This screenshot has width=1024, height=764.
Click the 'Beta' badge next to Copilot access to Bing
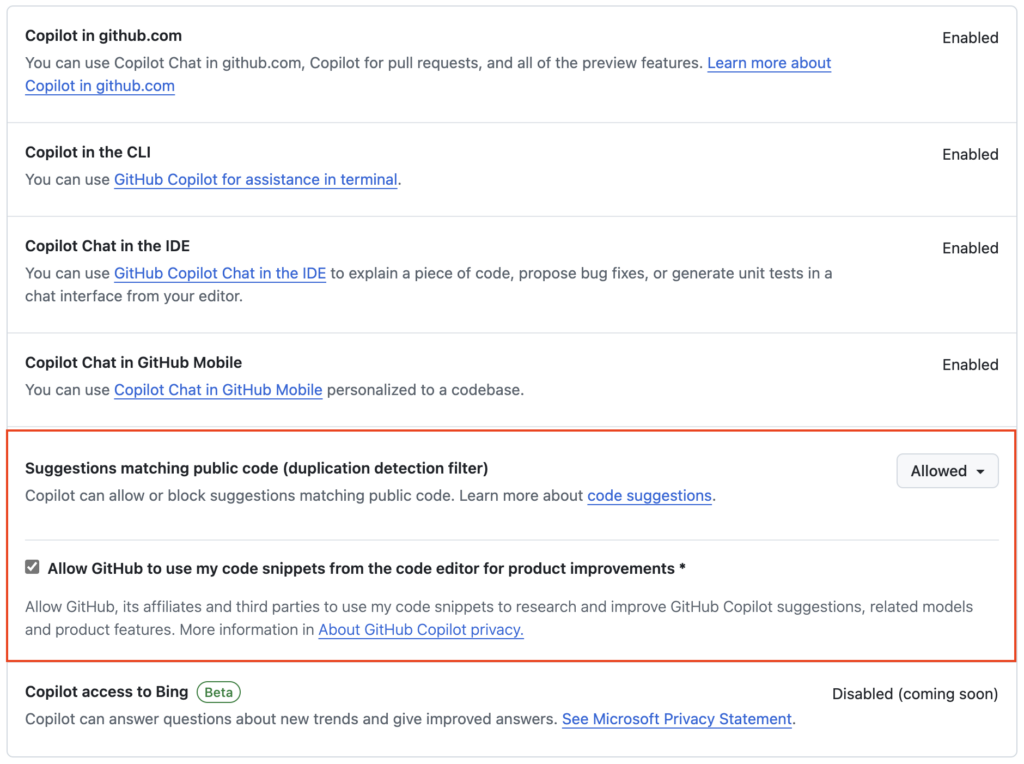(219, 692)
